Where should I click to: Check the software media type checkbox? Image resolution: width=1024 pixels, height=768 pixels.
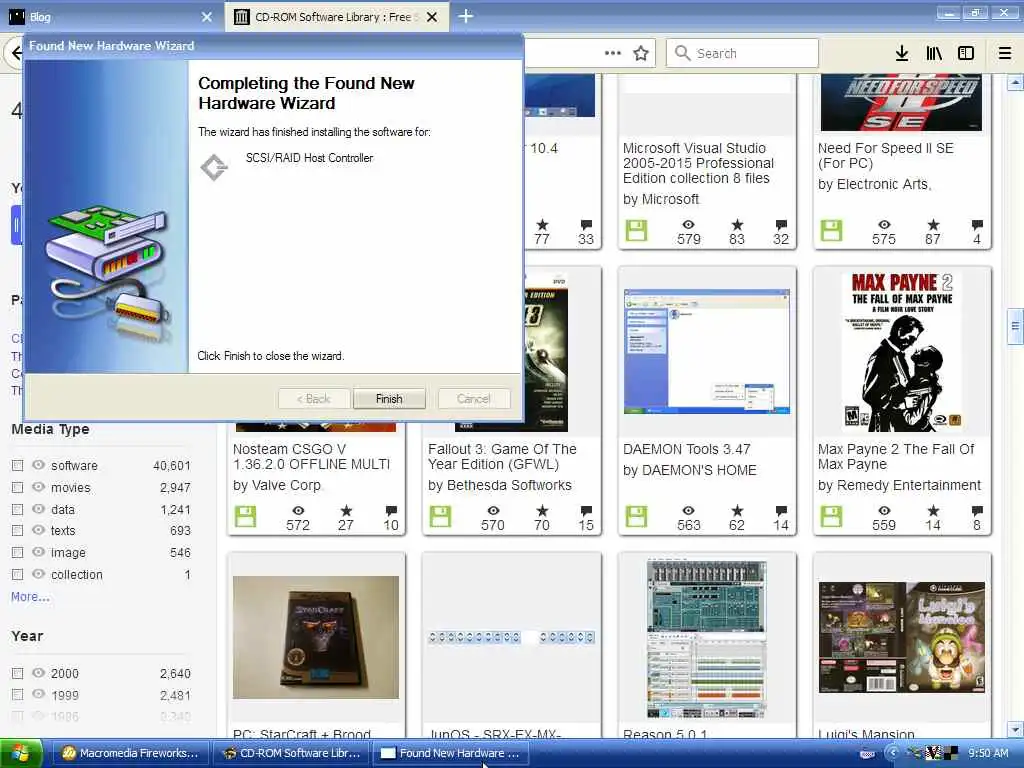click(18, 466)
